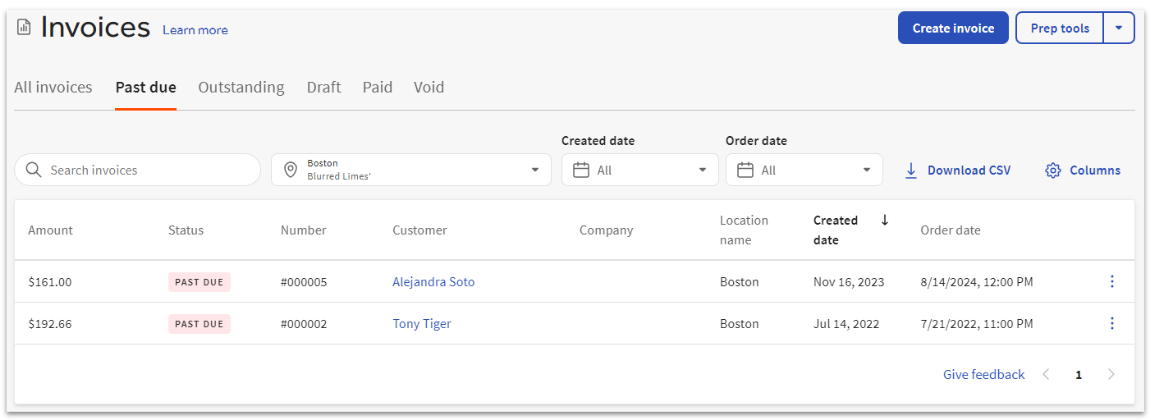Click the Created date sort arrow

(884, 221)
